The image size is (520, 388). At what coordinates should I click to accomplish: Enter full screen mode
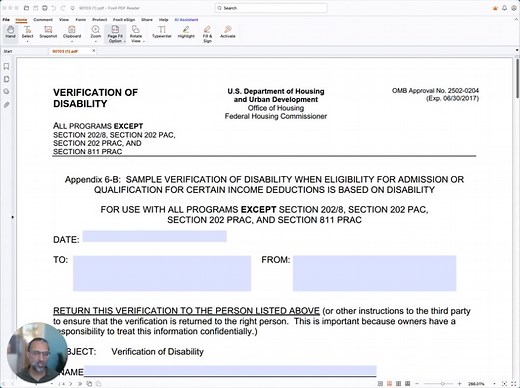tap(514, 384)
